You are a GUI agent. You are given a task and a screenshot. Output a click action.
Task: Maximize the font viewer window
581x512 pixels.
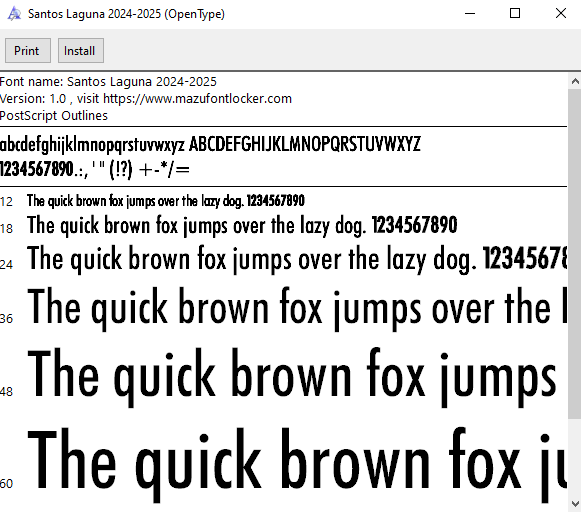tap(515, 14)
